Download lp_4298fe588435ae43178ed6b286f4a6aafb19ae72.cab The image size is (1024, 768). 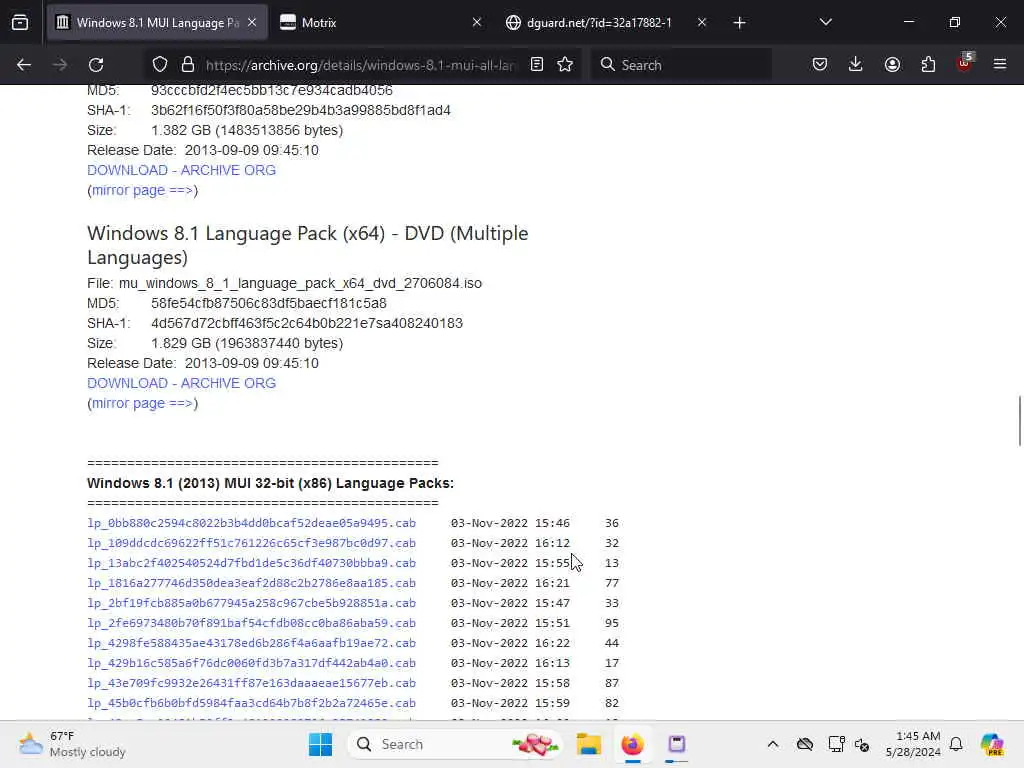pos(251,643)
